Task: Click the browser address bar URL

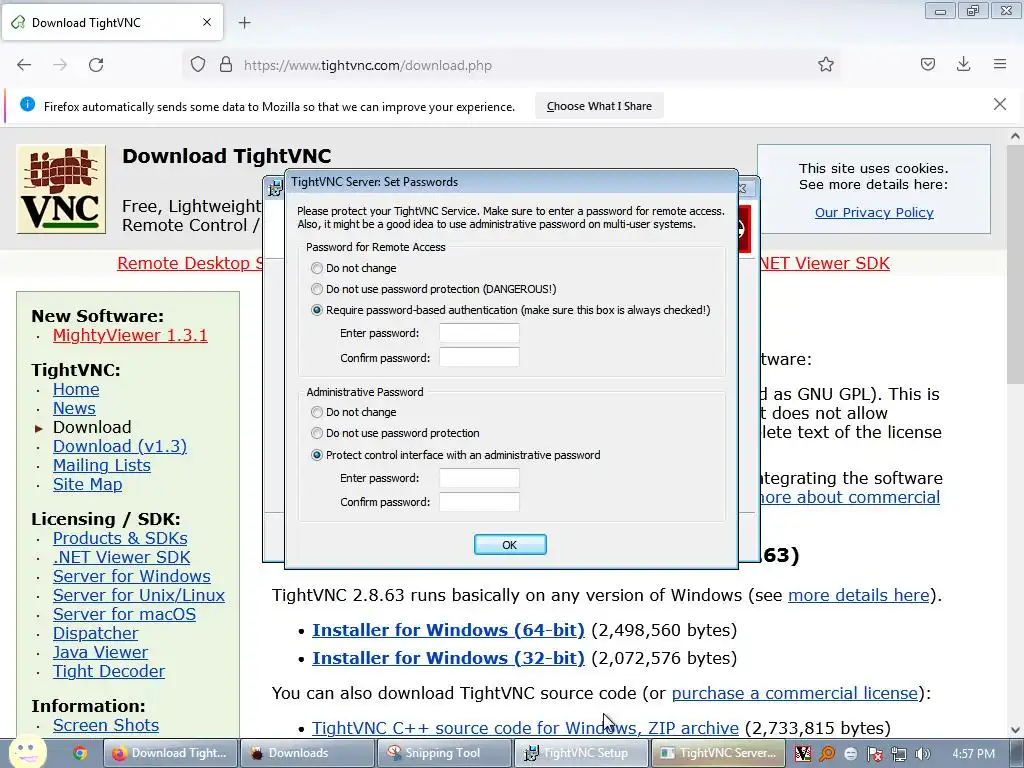Action: pos(368,65)
